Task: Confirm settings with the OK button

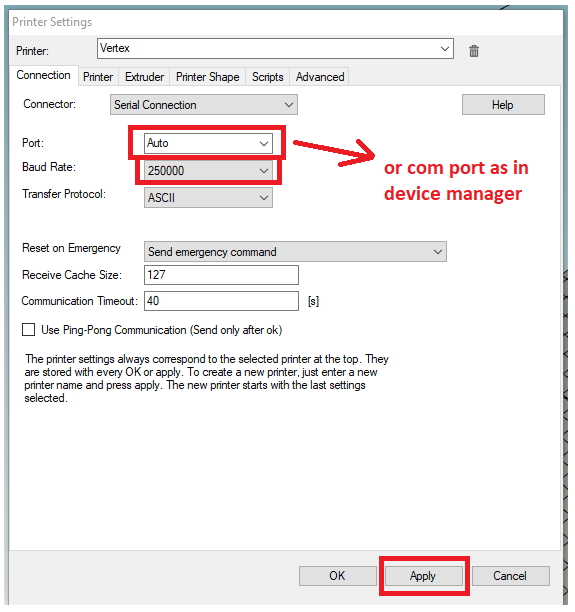Action: tap(338, 576)
